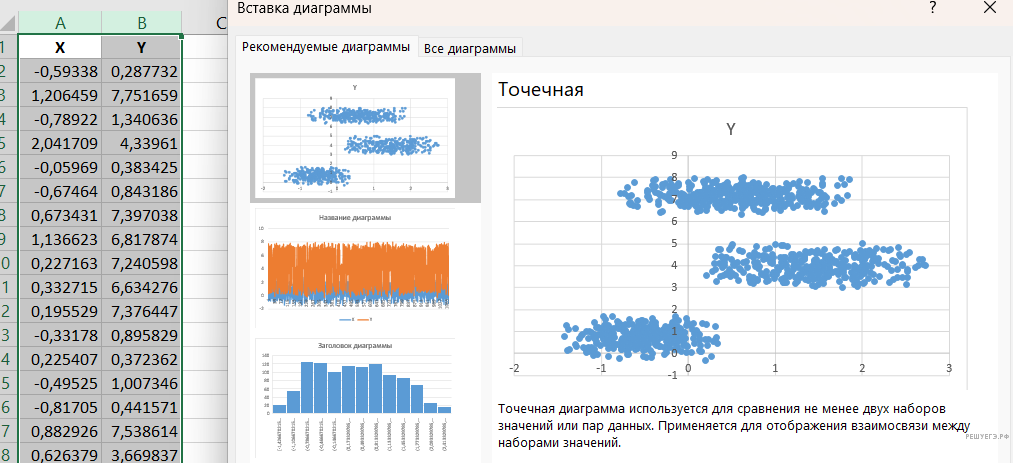Screen dimensions: 1013x463
Task: Select the header cell labeled Y
Action: tap(142, 48)
